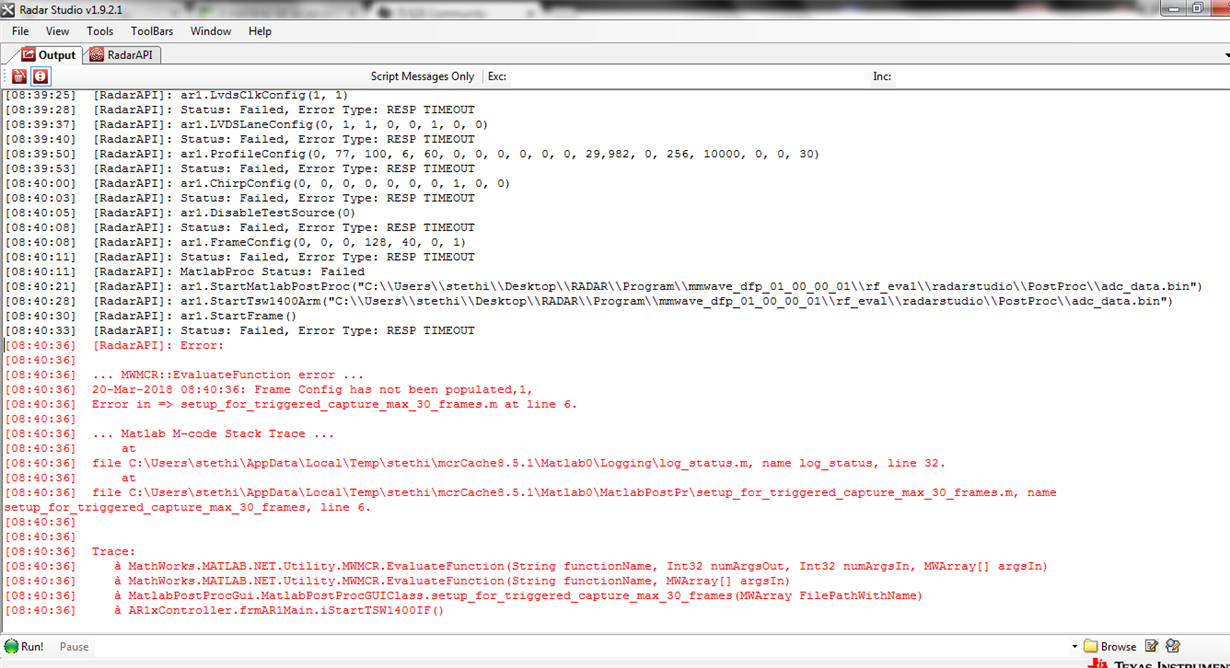The height and width of the screenshot is (668, 1230).
Task: Select the ar1.DisableTestSource(0) log line
Action: click(x=180, y=213)
